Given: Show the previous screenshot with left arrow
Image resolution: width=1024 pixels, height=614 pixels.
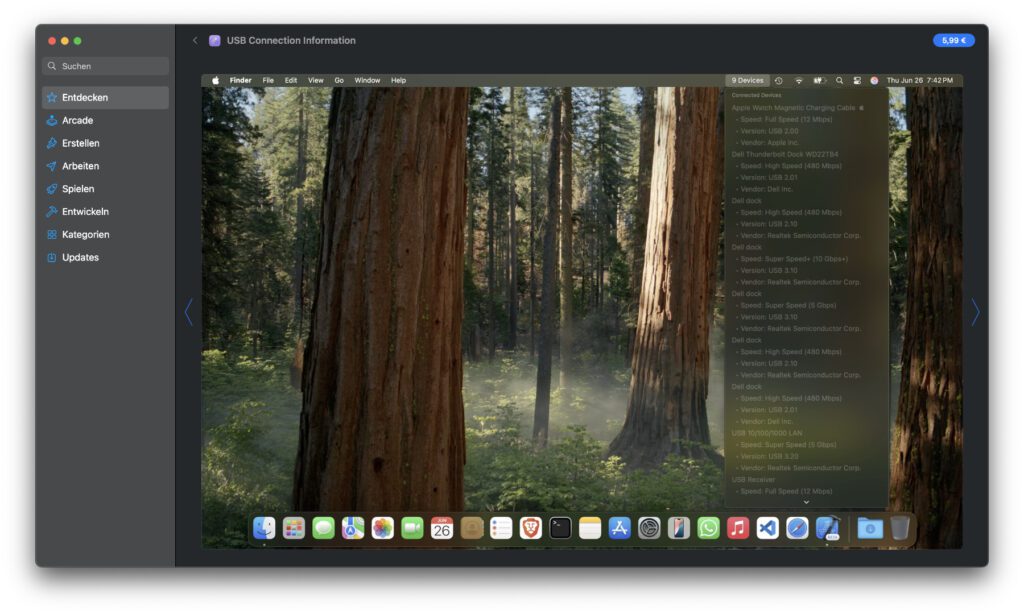Looking at the screenshot, I should (x=188, y=313).
